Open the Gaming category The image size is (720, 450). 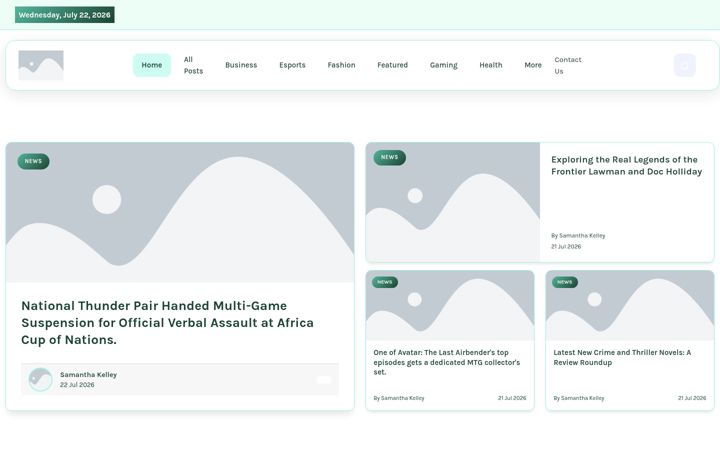(x=444, y=65)
